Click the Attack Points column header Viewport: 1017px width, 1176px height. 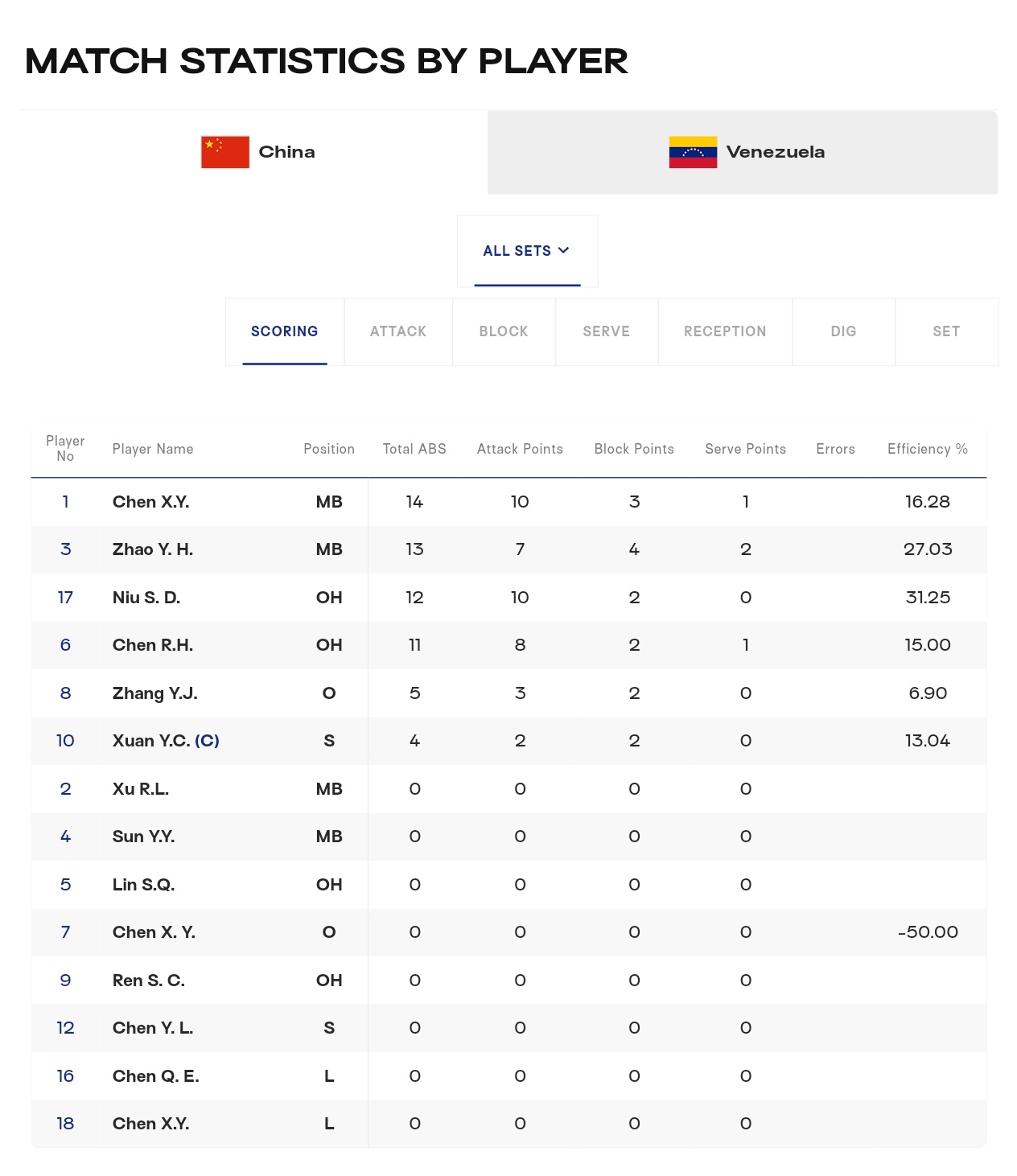(520, 449)
